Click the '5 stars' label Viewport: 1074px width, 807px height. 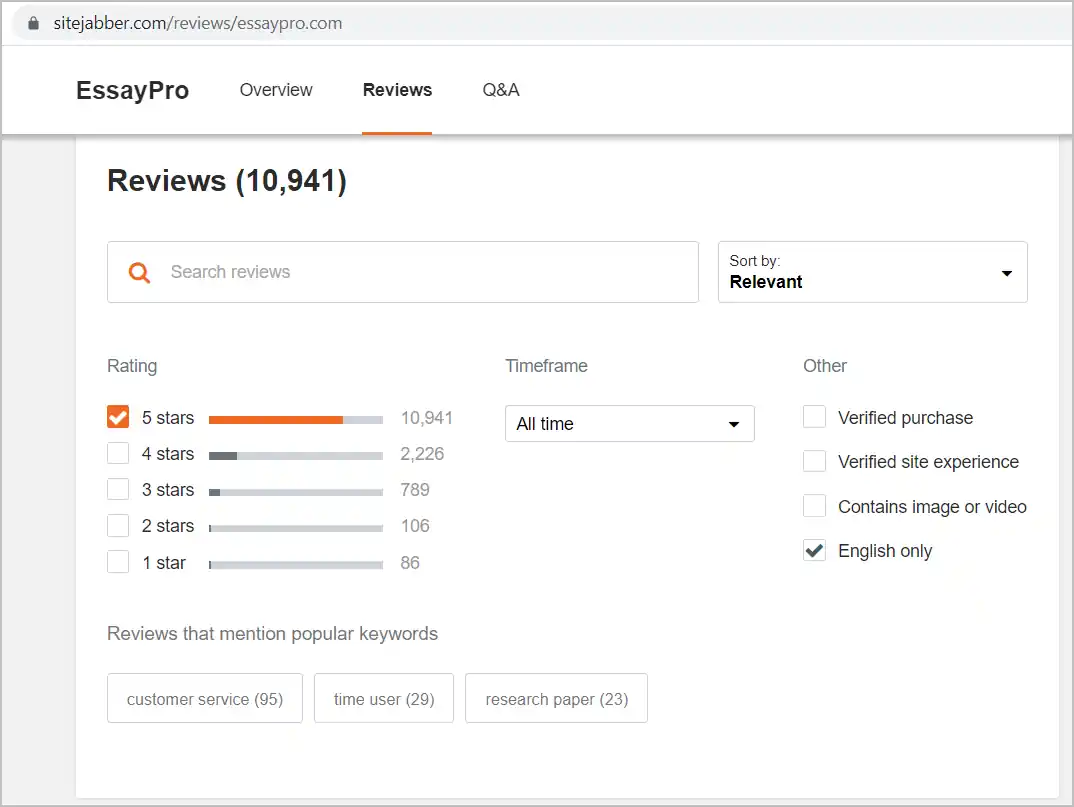[168, 418]
